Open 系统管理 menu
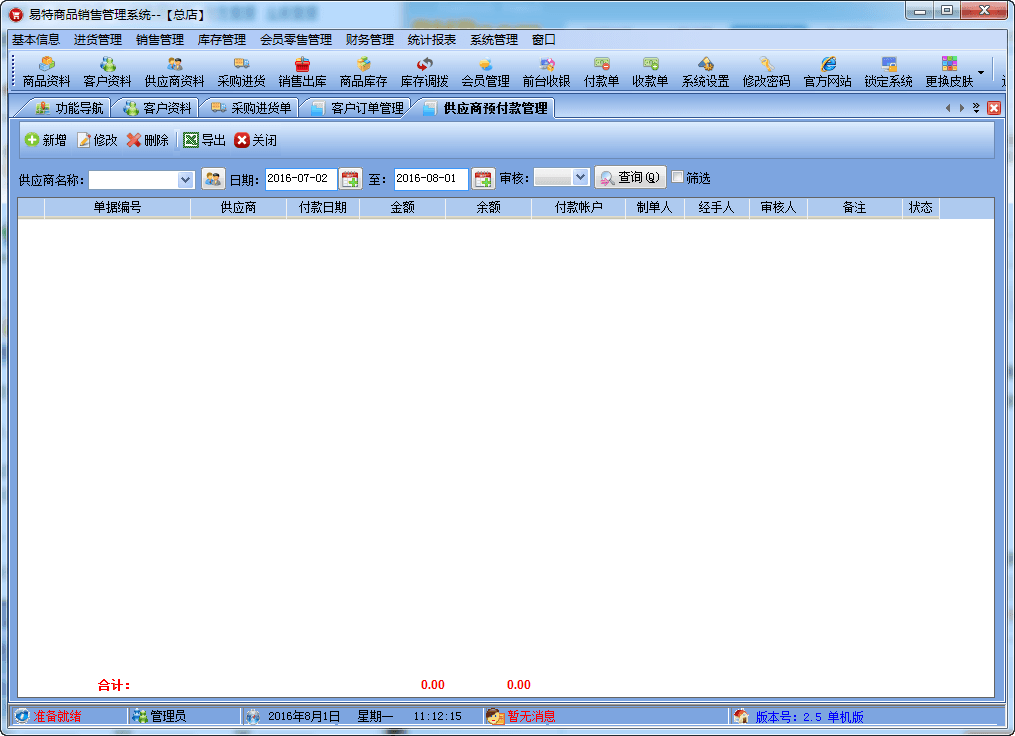 coord(494,39)
